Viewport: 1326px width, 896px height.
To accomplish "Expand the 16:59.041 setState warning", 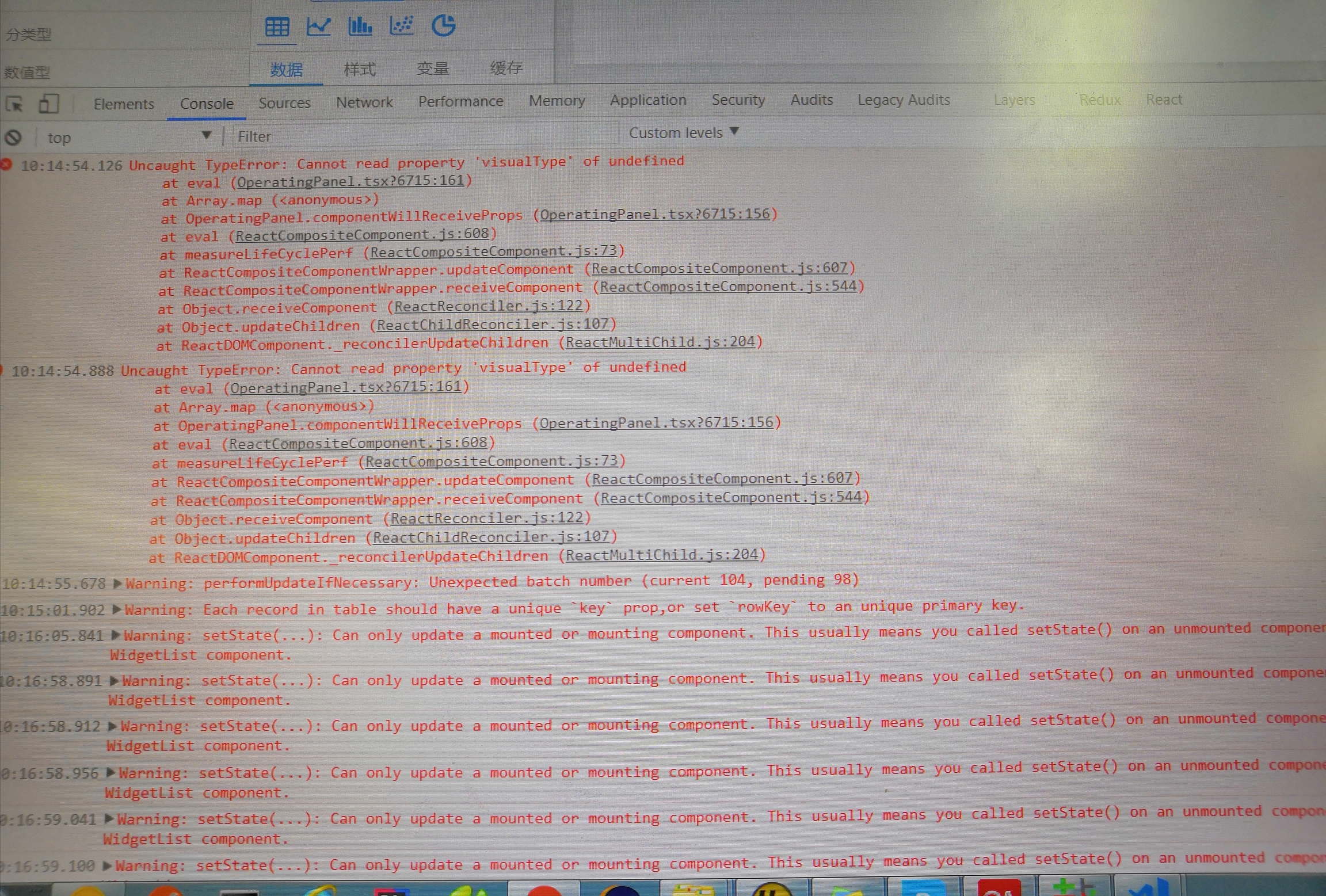I will [109, 818].
